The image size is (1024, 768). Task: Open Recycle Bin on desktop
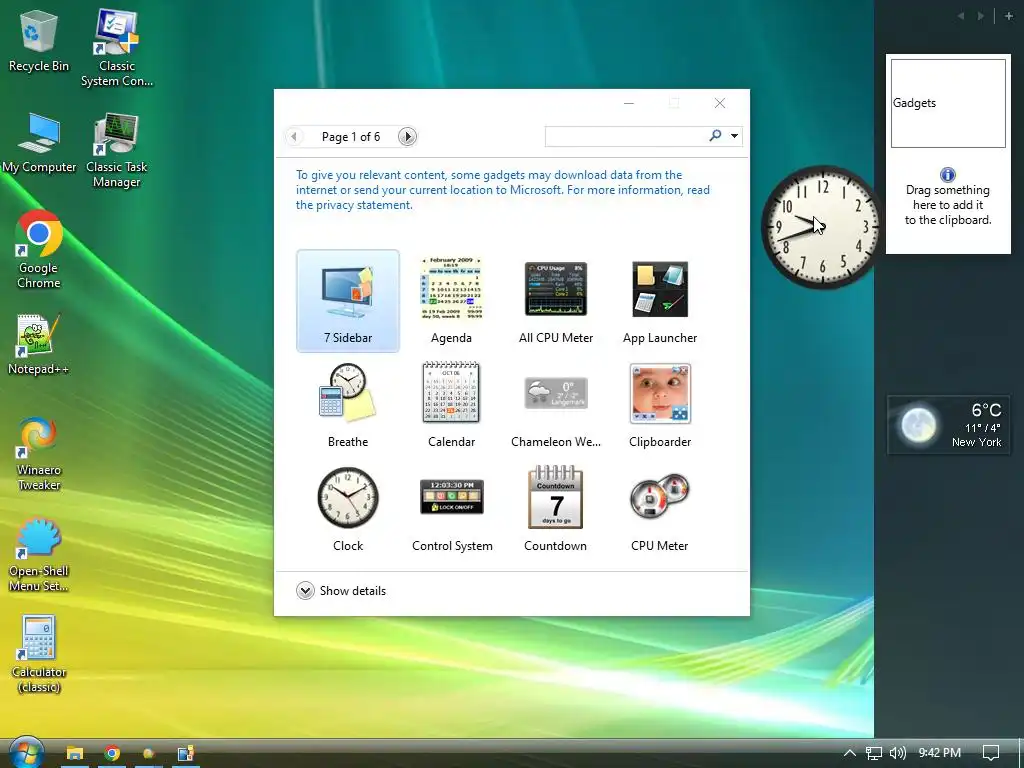39,40
